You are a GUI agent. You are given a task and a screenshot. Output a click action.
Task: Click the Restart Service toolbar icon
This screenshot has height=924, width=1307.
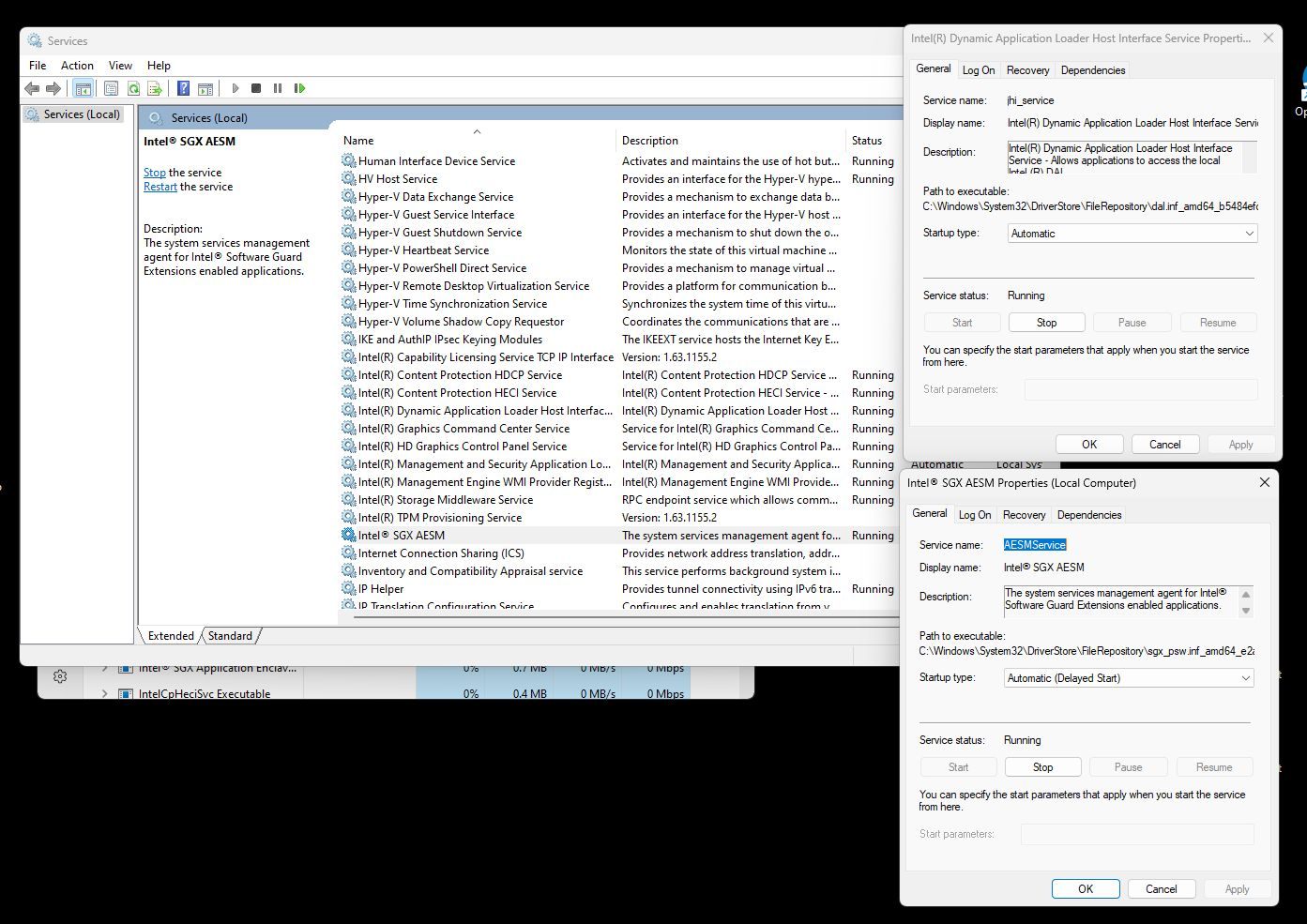299,88
